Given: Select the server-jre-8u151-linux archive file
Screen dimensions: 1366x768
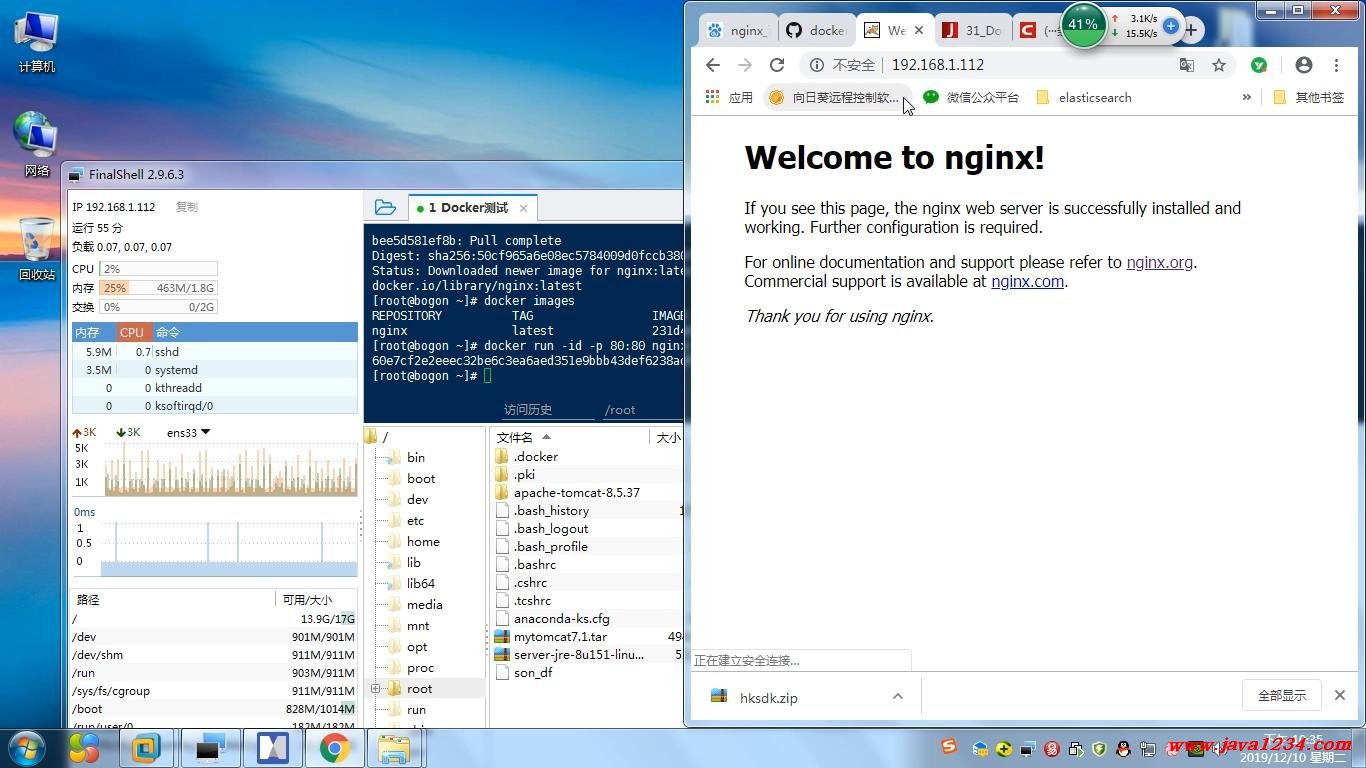Looking at the screenshot, I should [x=579, y=654].
